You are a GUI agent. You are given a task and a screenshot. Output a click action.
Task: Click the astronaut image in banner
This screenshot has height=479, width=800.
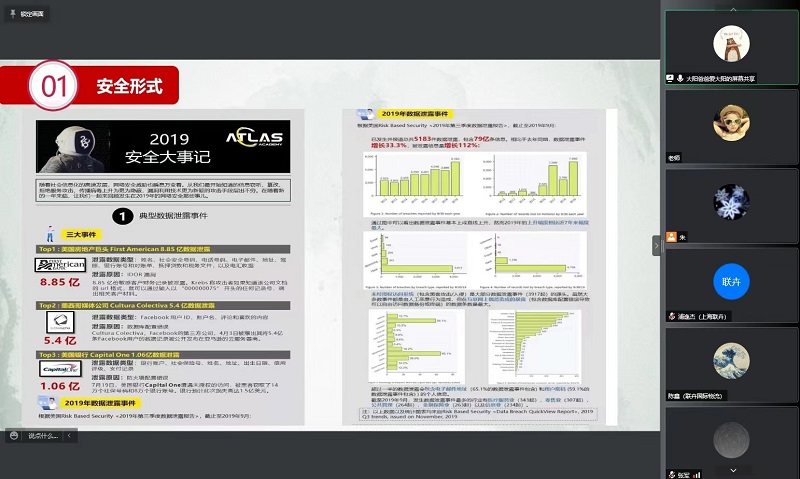click(74, 148)
